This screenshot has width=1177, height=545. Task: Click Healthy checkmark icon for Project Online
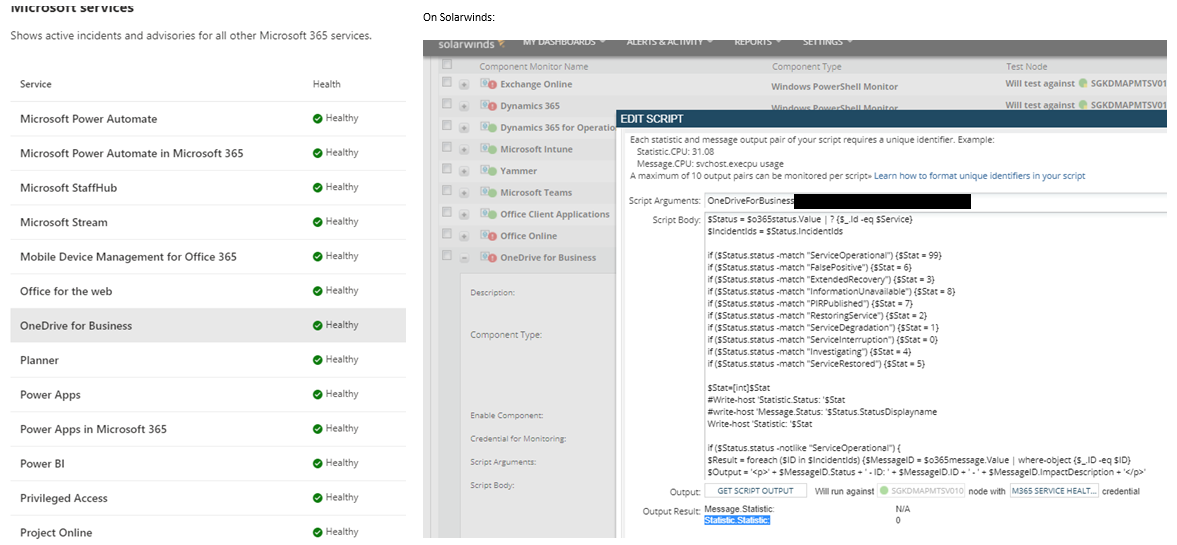(x=318, y=533)
